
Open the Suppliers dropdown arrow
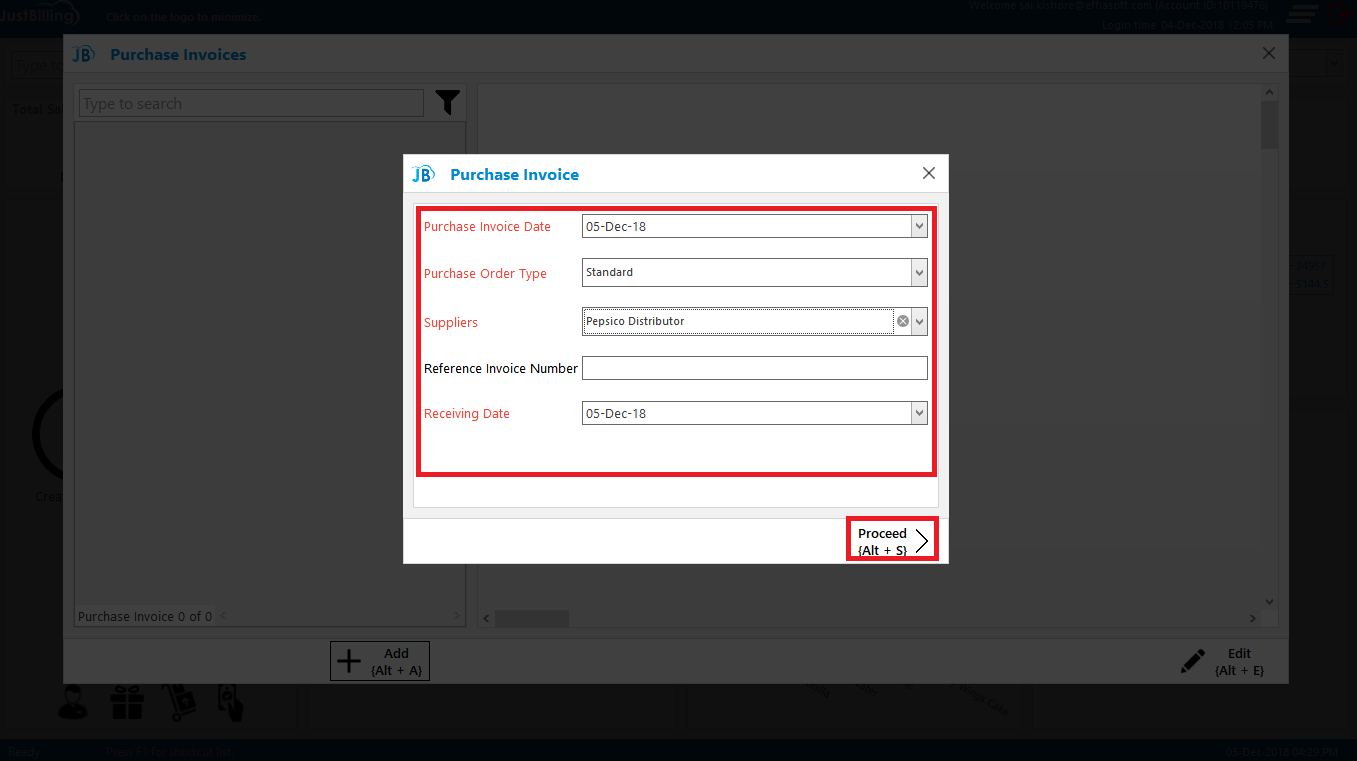click(920, 322)
